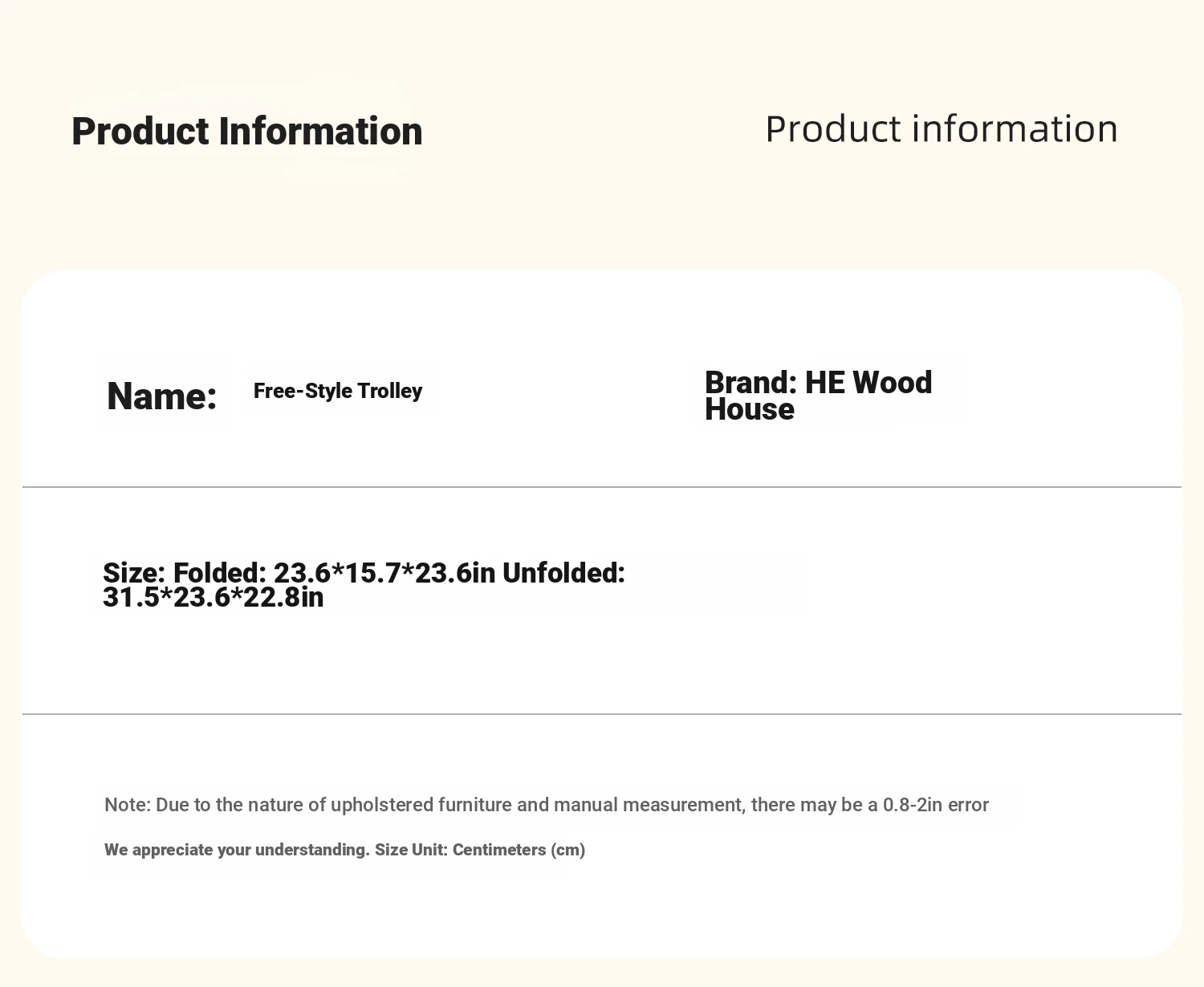This screenshot has width=1204, height=987.
Task: Click "We appreciate your understanding" sentence
Action: click(237, 850)
